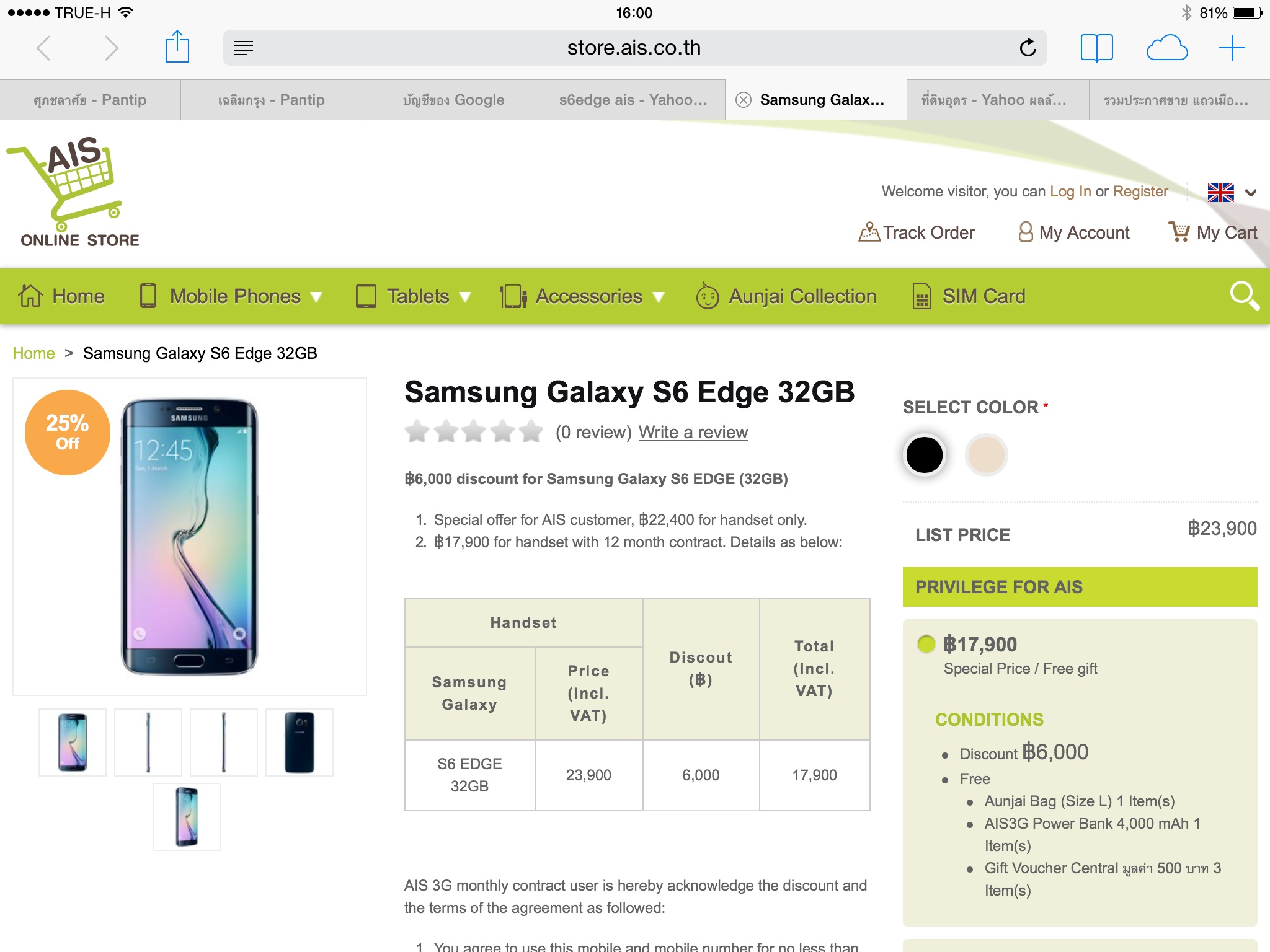This screenshot has height=952, width=1270.
Task: Click the Log In link
Action: pyautogui.click(x=1070, y=192)
